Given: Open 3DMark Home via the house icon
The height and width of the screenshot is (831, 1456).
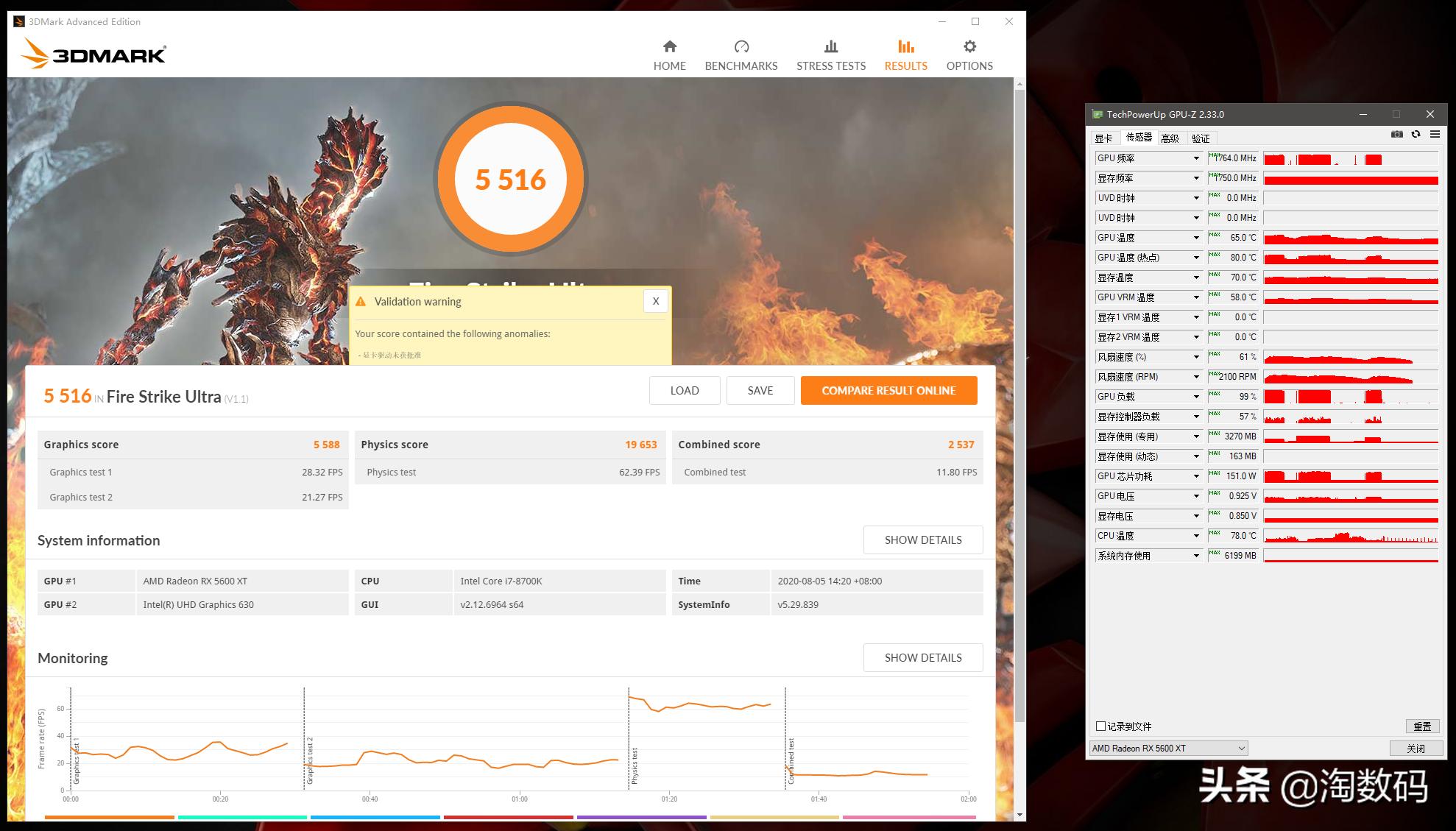Looking at the screenshot, I should (669, 53).
